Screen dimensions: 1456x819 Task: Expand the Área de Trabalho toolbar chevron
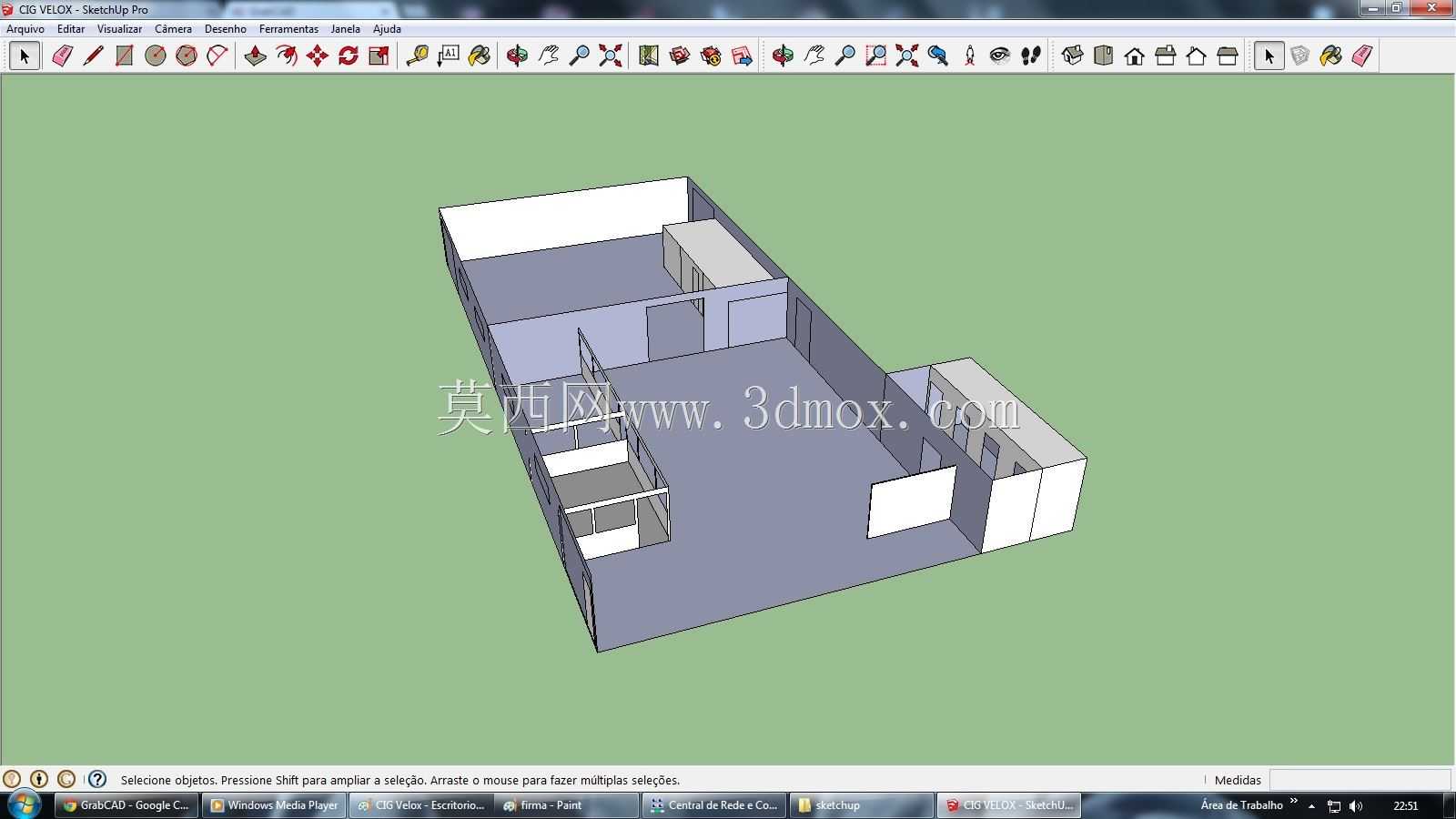1294,802
